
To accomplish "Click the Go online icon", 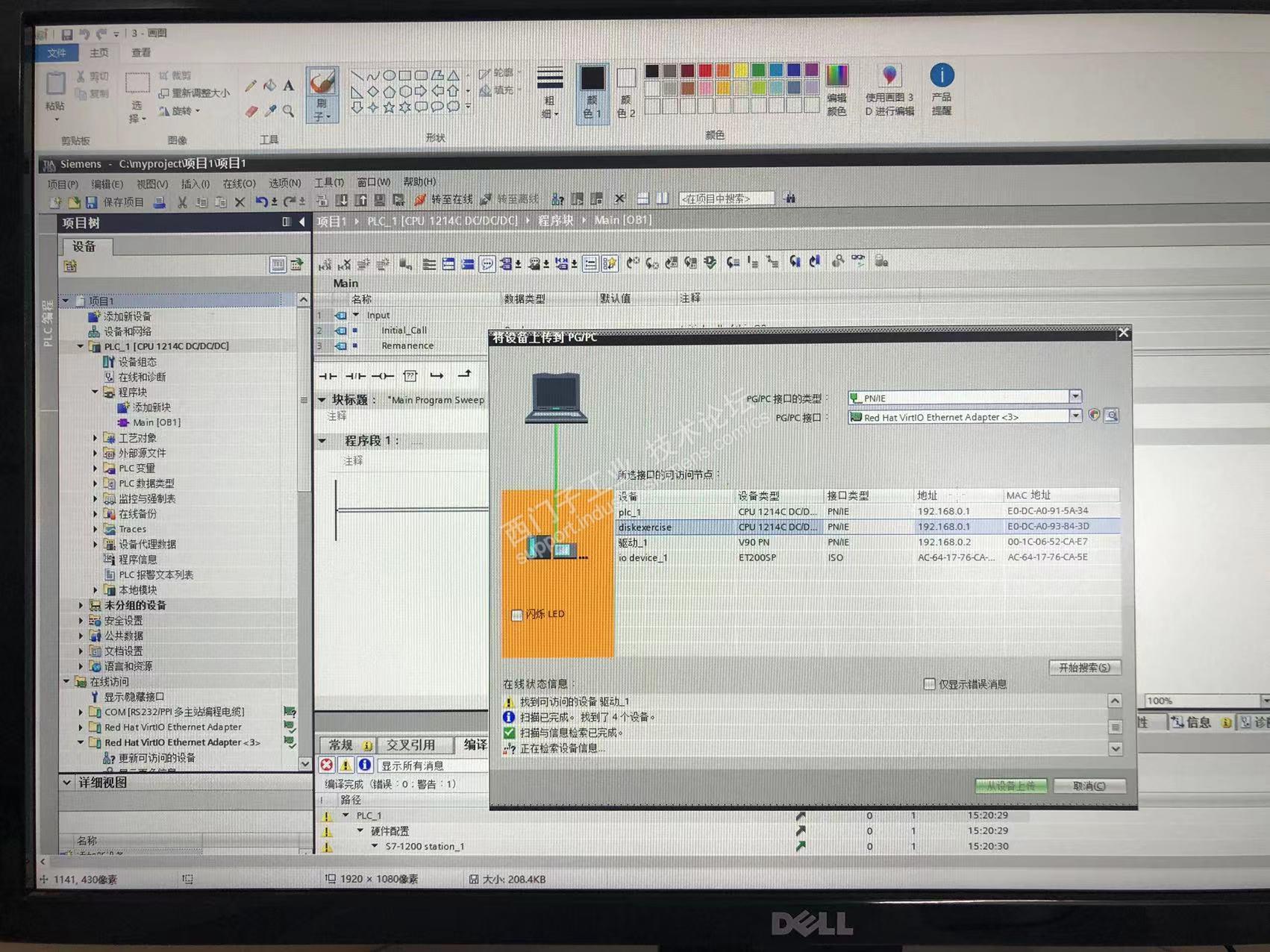I will coord(420,200).
